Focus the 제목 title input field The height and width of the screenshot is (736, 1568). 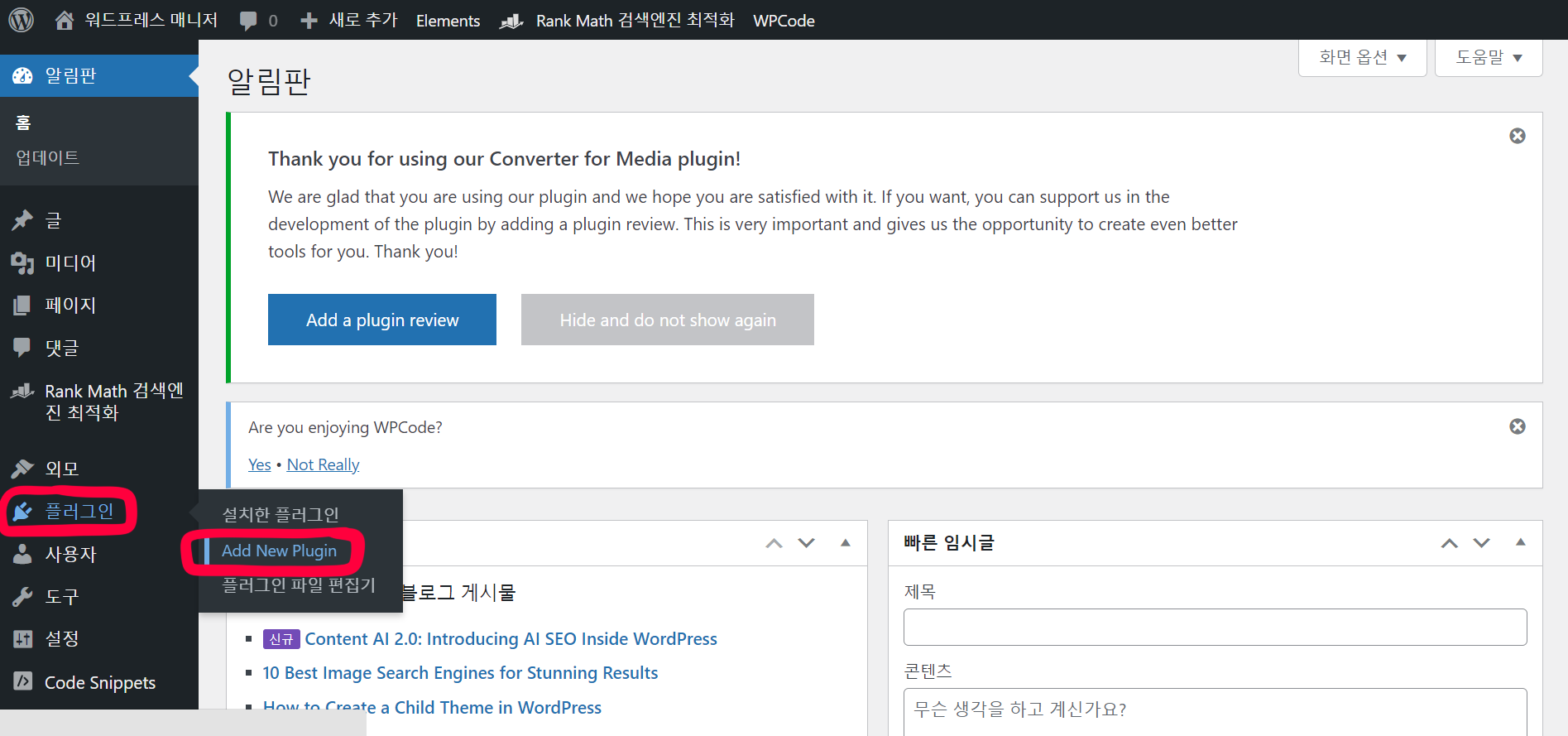coord(1216,627)
